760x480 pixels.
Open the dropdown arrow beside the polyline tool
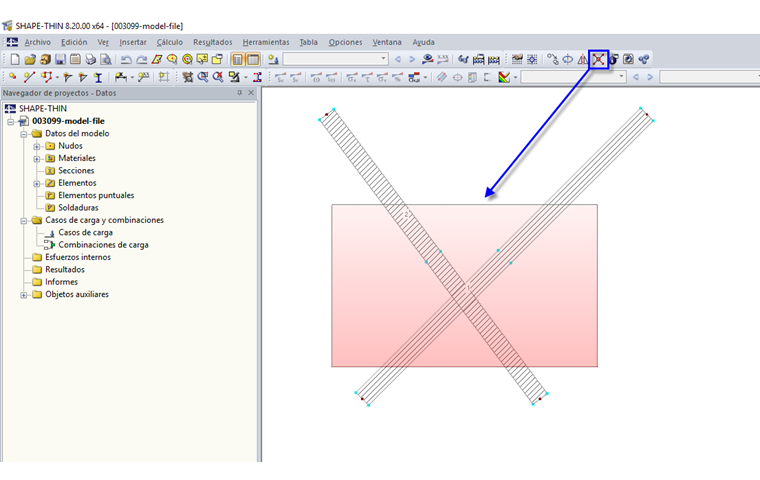57,77
